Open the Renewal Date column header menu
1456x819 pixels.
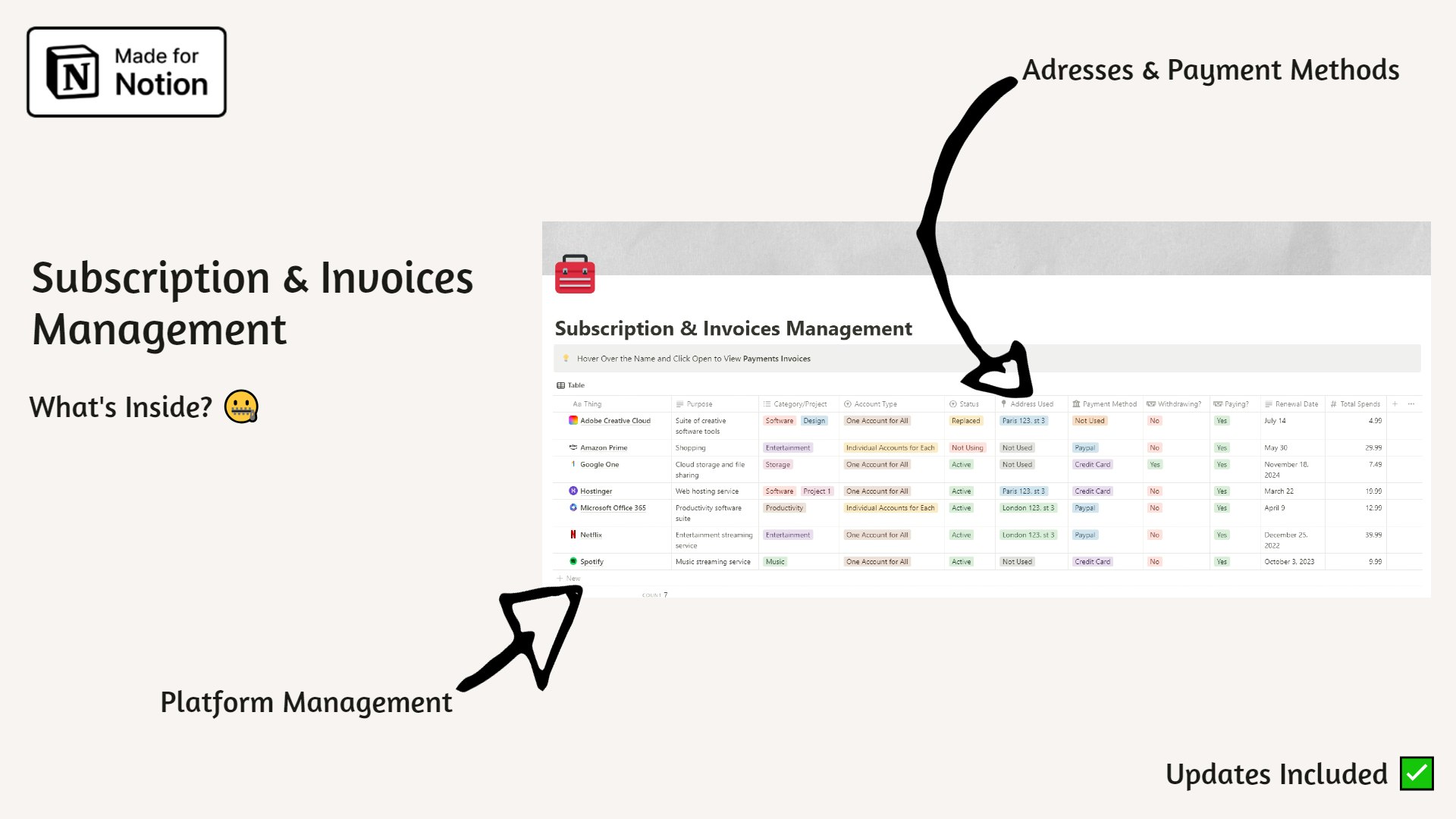coord(1291,404)
